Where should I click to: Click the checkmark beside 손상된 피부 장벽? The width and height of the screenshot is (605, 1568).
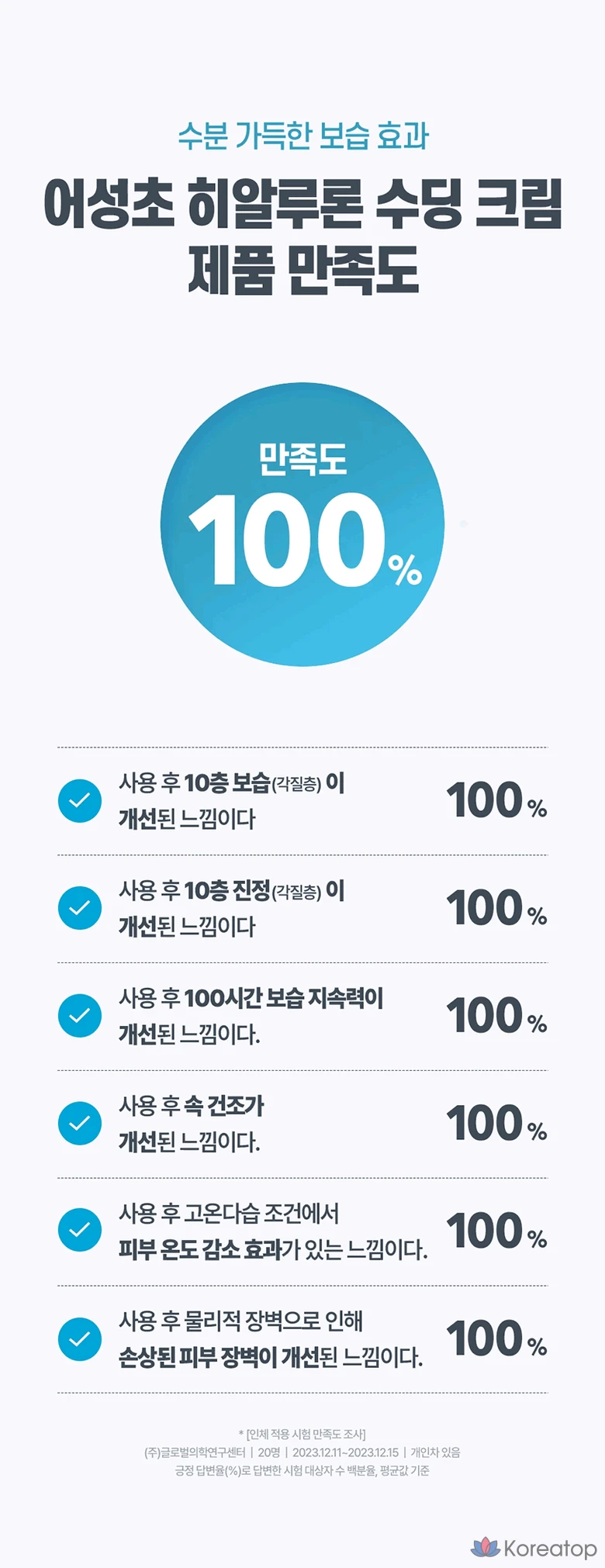[80, 1338]
